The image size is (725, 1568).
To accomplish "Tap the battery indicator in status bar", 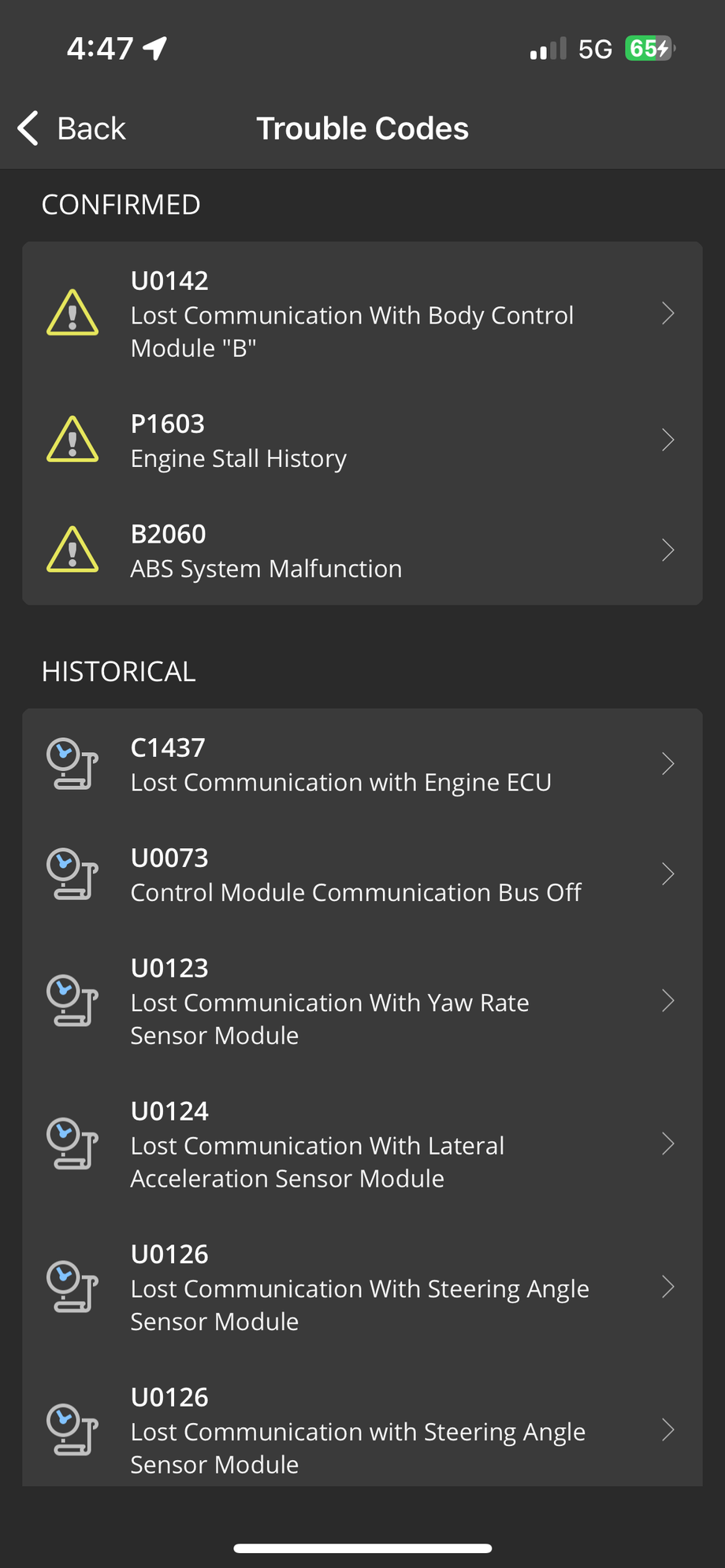I will 649,49.
